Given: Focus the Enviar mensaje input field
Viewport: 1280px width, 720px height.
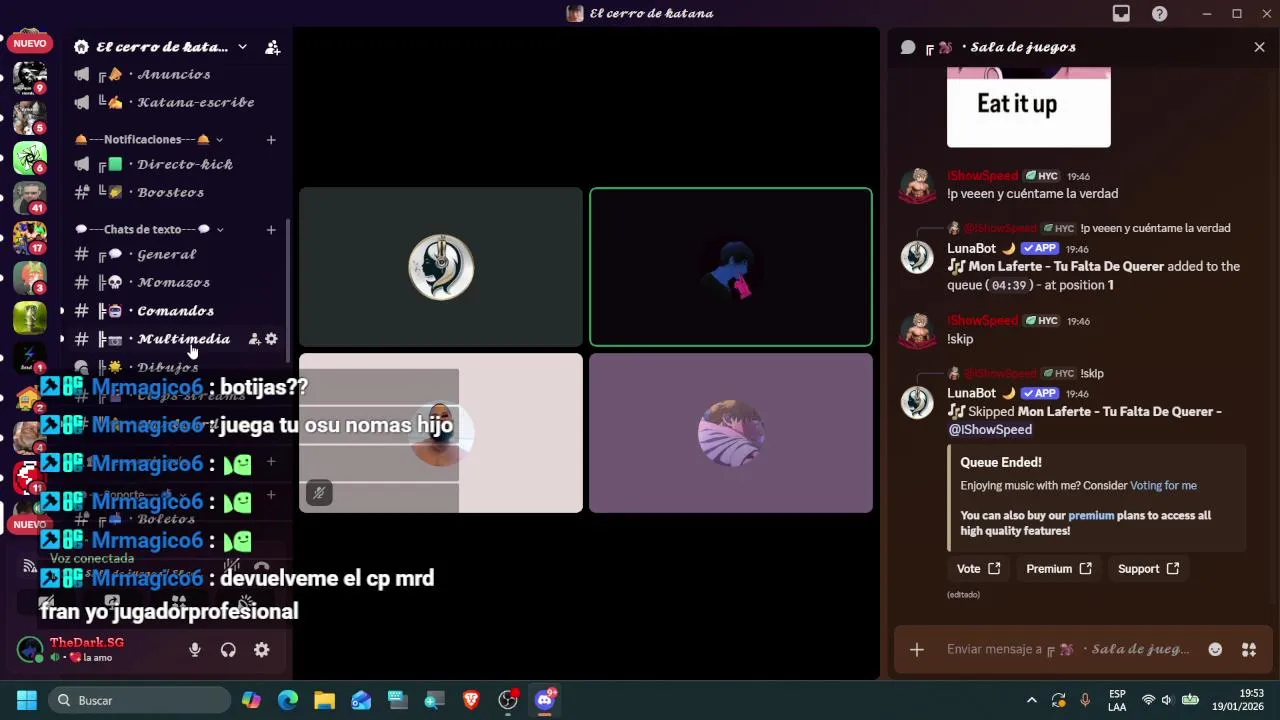Looking at the screenshot, I should coord(1068,650).
